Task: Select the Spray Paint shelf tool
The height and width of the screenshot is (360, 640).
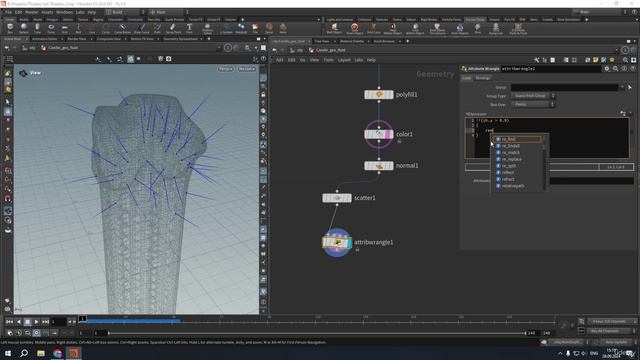Action: [173, 28]
